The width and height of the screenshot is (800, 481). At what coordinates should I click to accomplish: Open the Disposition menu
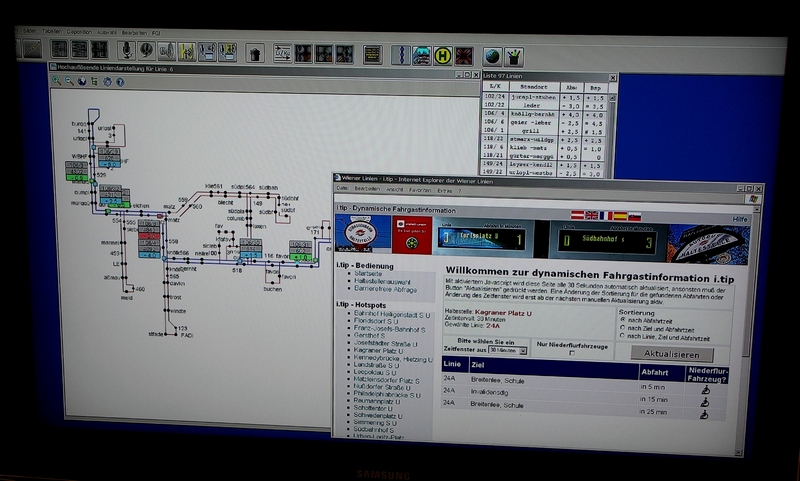point(79,32)
